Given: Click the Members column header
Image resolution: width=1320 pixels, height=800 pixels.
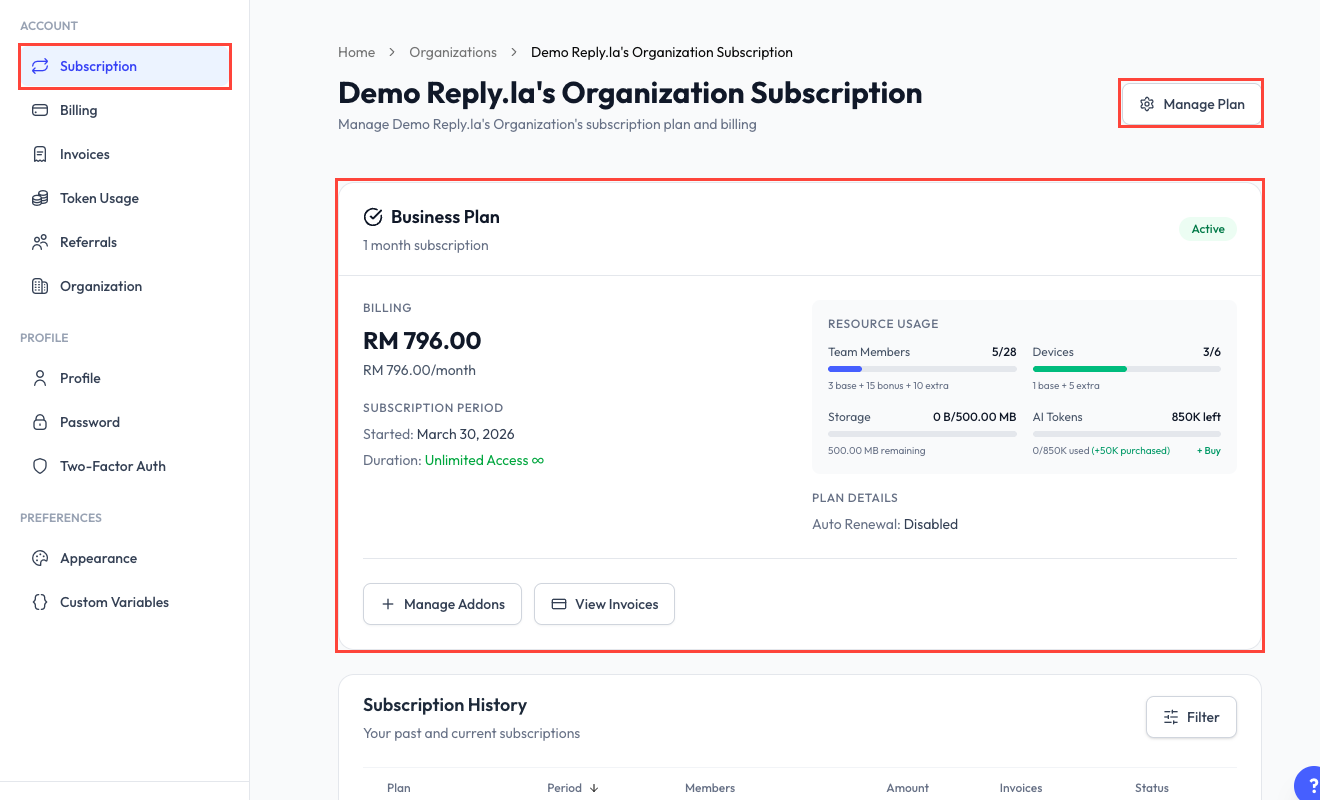Looking at the screenshot, I should 710,788.
